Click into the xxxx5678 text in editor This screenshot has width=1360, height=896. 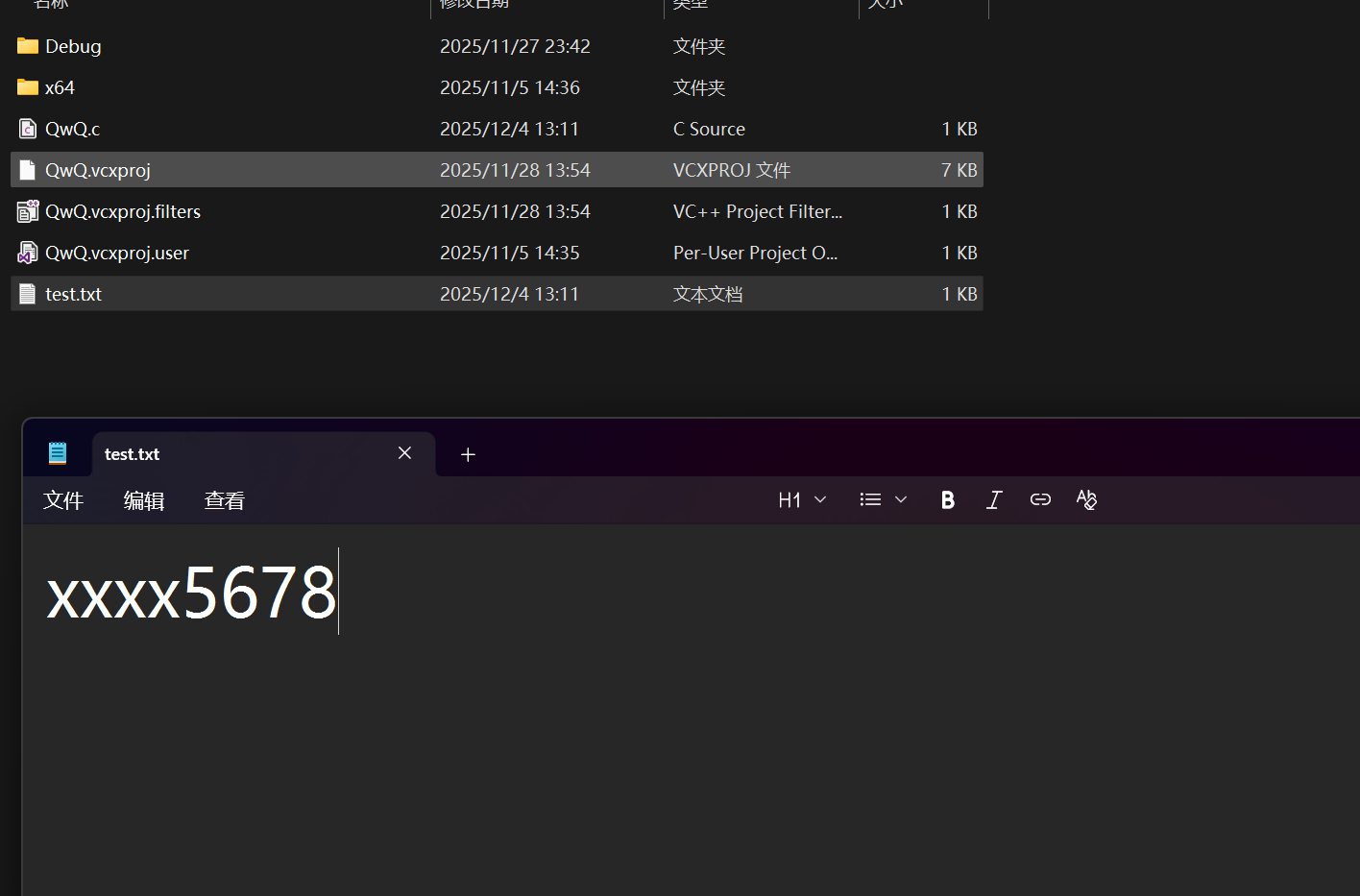point(191,593)
